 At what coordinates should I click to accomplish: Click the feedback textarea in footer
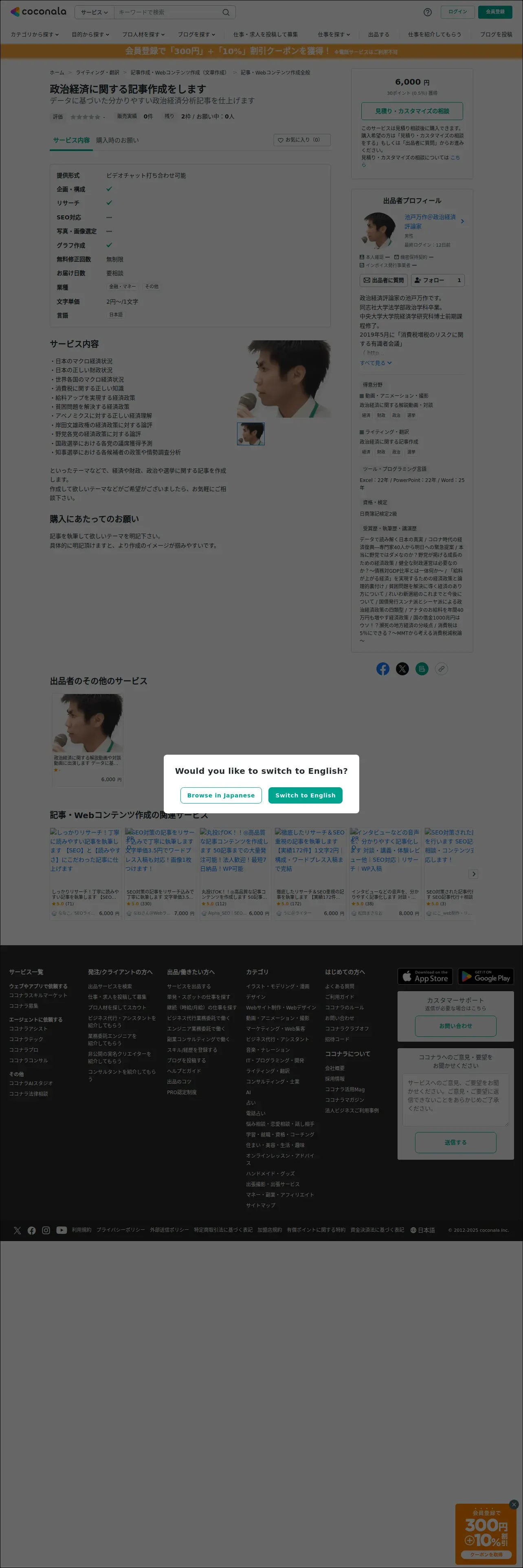[x=455, y=1099]
